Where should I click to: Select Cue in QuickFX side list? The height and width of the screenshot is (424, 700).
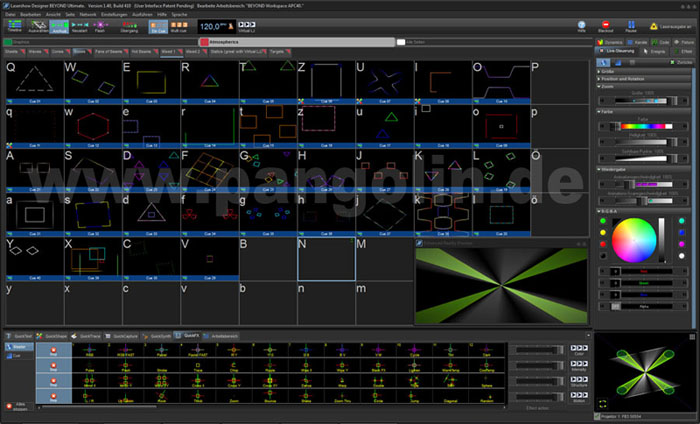19,356
